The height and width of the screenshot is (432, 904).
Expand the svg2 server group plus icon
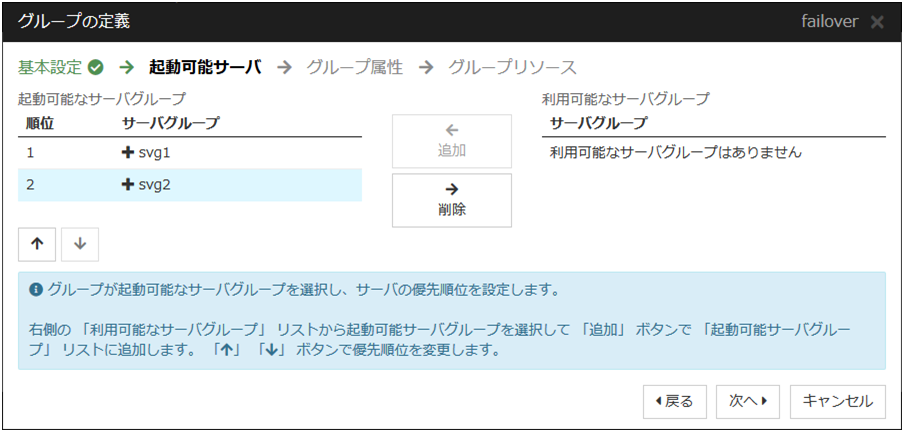[128, 185]
